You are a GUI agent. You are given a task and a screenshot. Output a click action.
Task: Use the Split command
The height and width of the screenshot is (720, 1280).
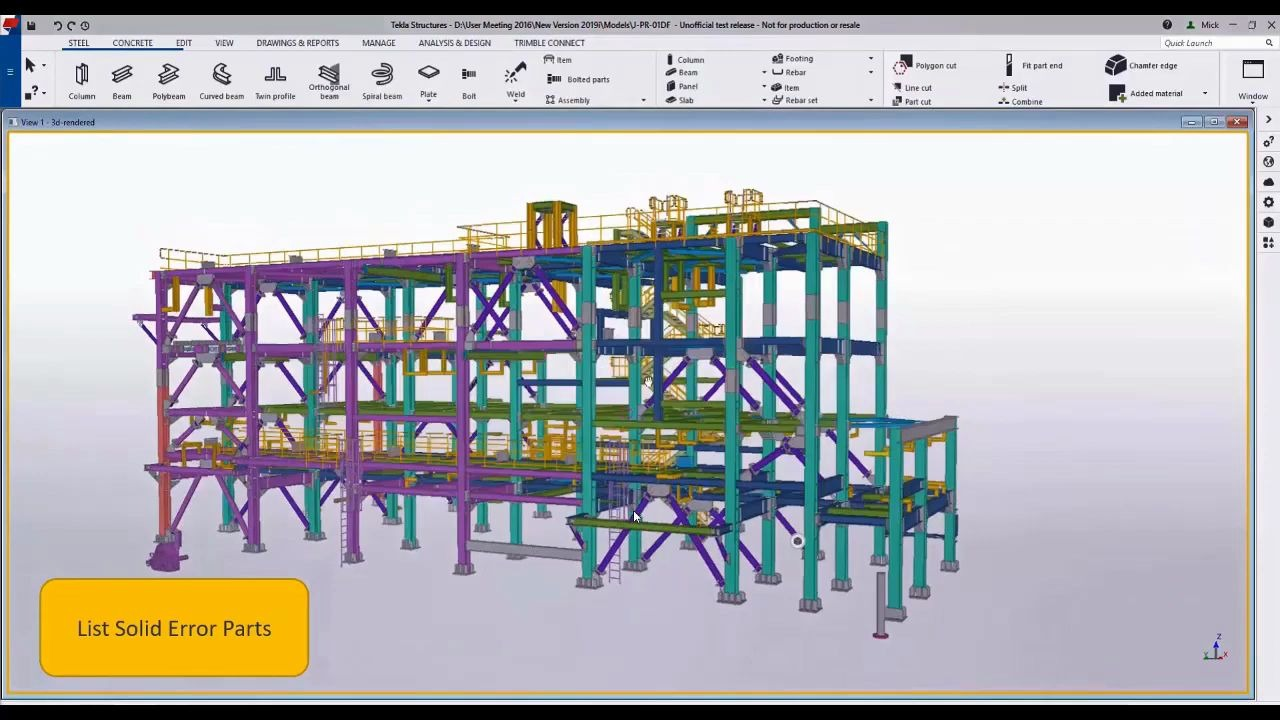click(1013, 88)
